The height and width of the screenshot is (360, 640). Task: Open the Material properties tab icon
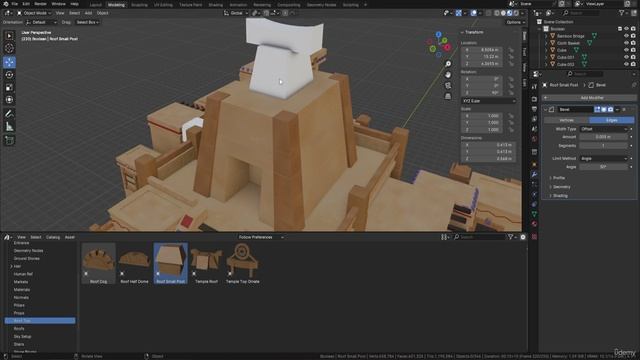534,224
